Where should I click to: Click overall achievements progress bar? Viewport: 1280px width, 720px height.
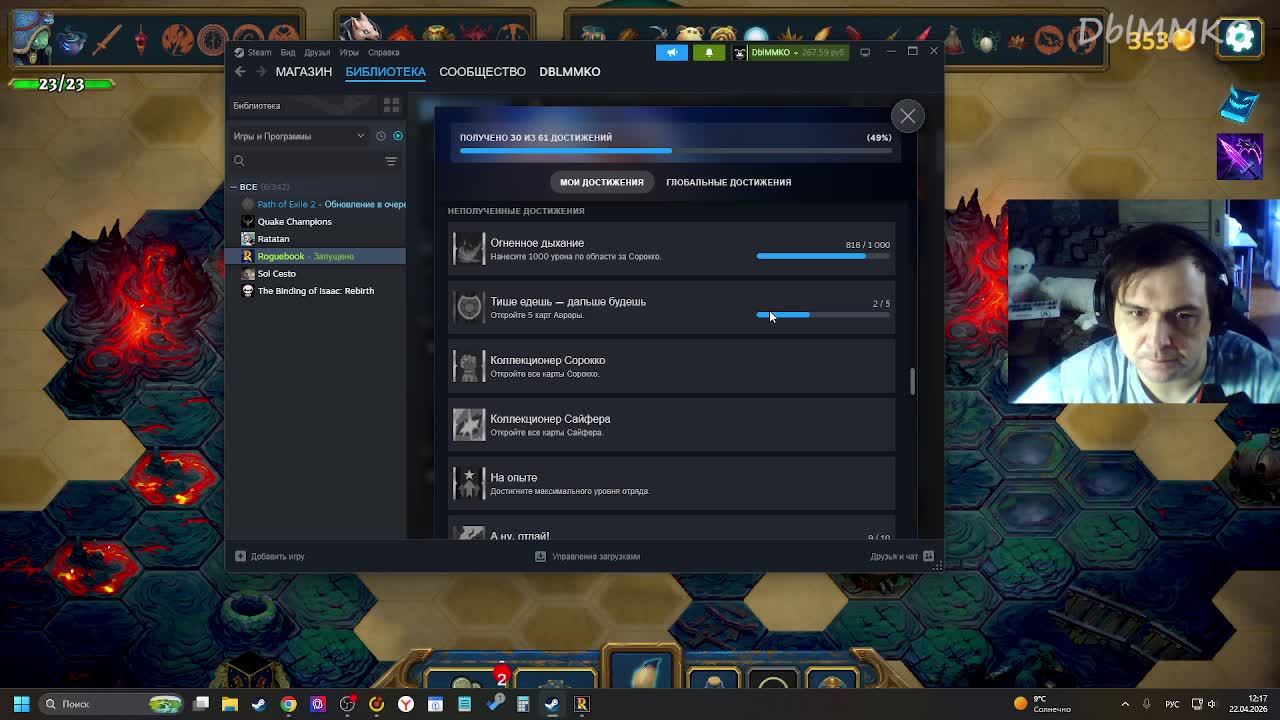[x=675, y=151]
